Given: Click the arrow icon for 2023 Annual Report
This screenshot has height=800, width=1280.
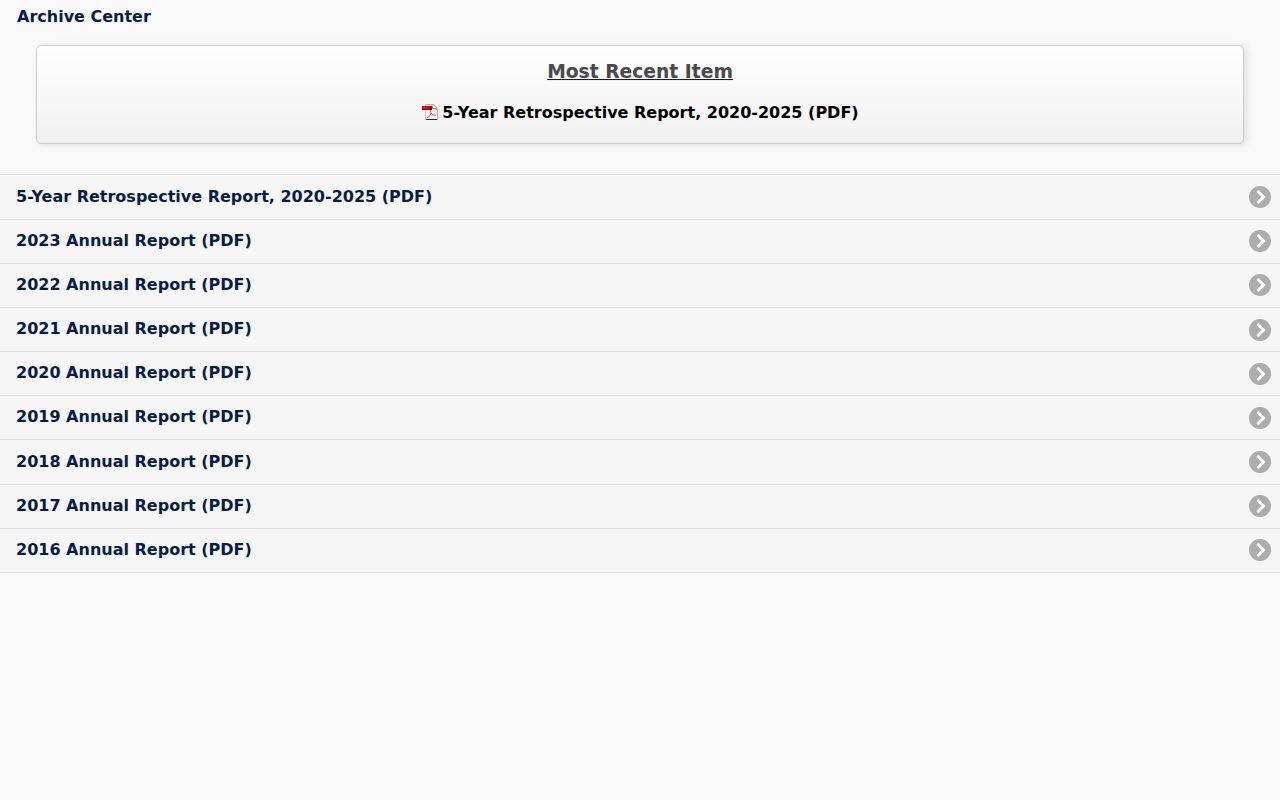Looking at the screenshot, I should coord(1260,241).
